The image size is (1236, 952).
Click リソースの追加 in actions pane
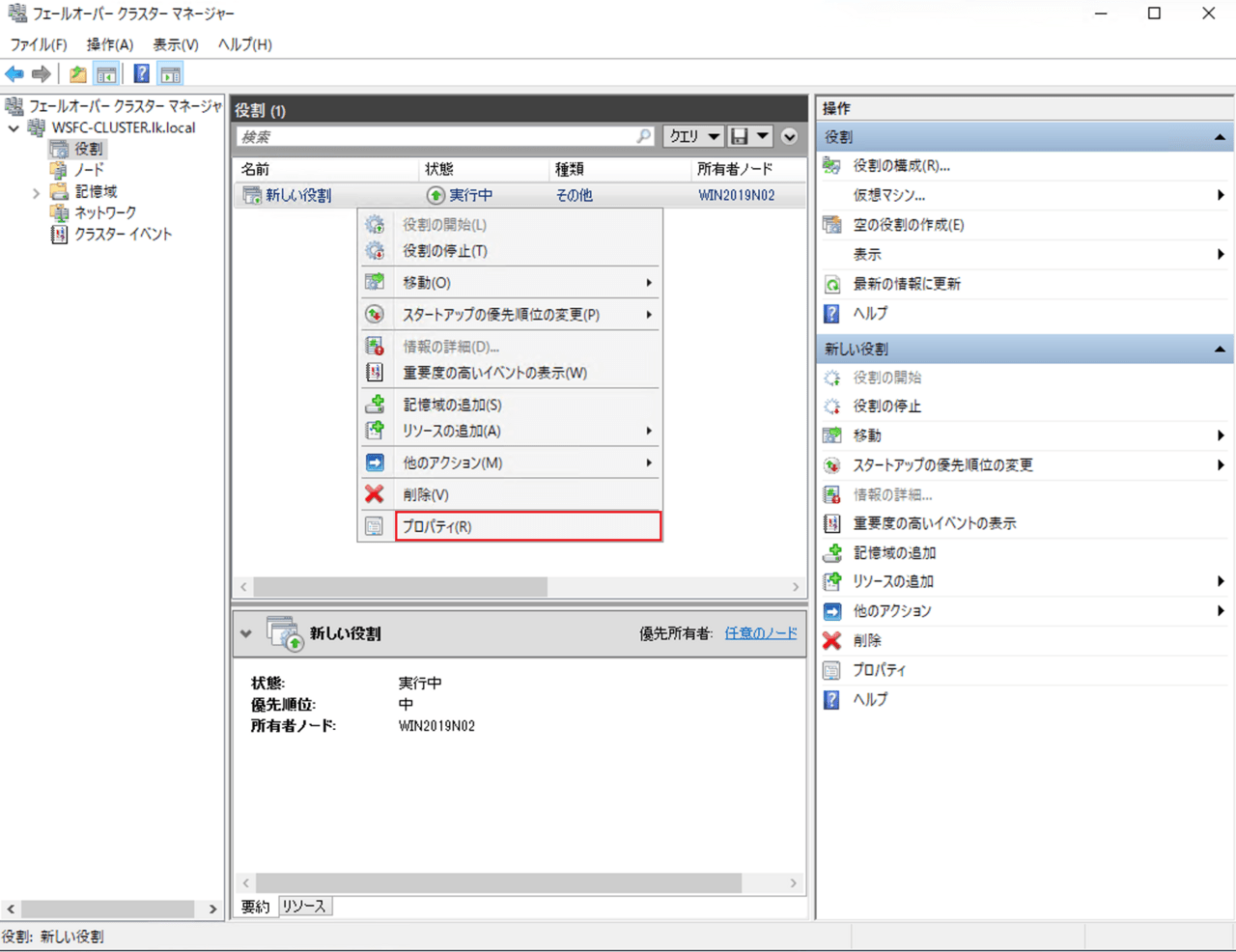point(893,581)
